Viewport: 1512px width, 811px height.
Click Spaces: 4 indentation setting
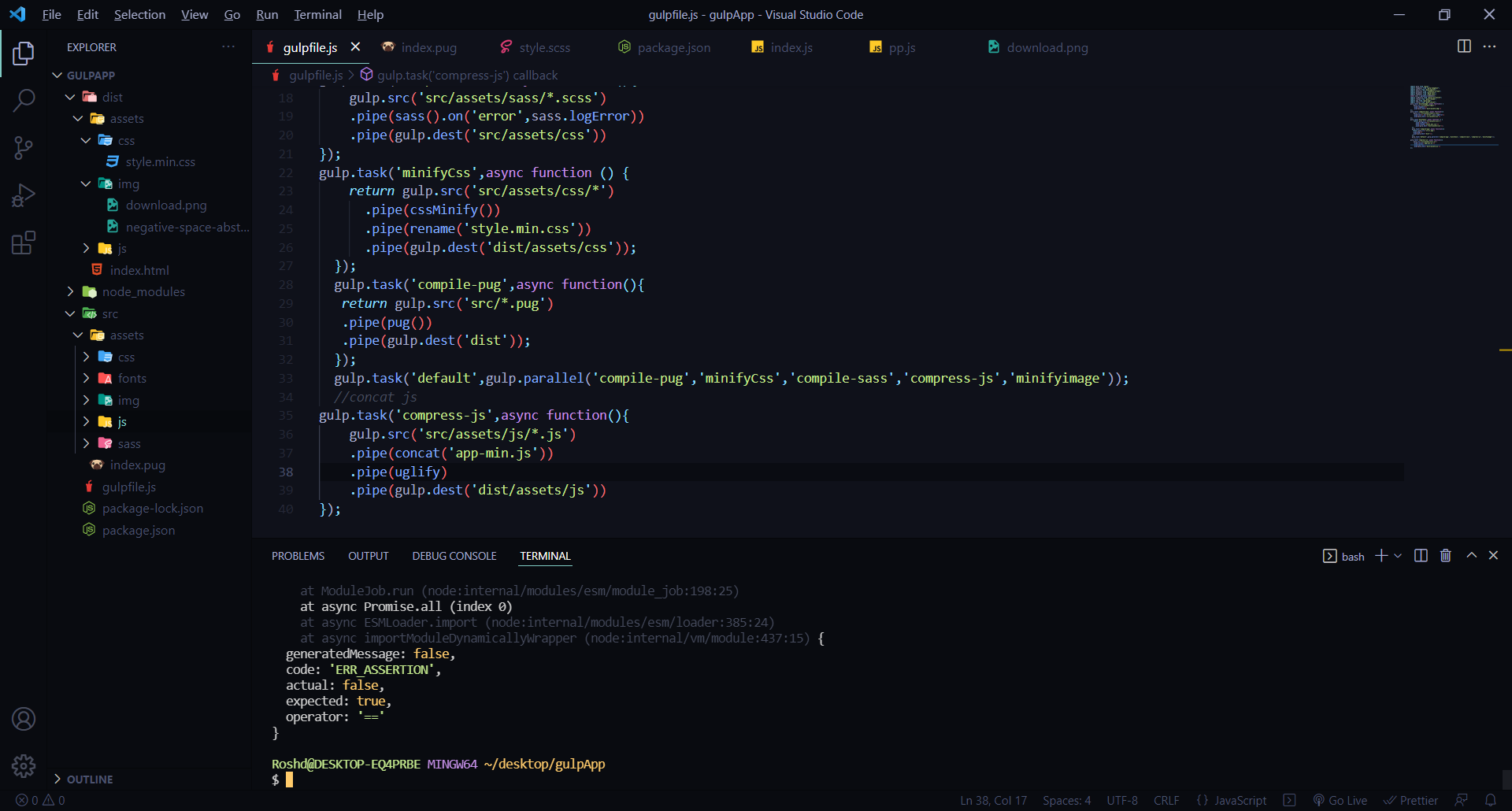coord(1067,800)
